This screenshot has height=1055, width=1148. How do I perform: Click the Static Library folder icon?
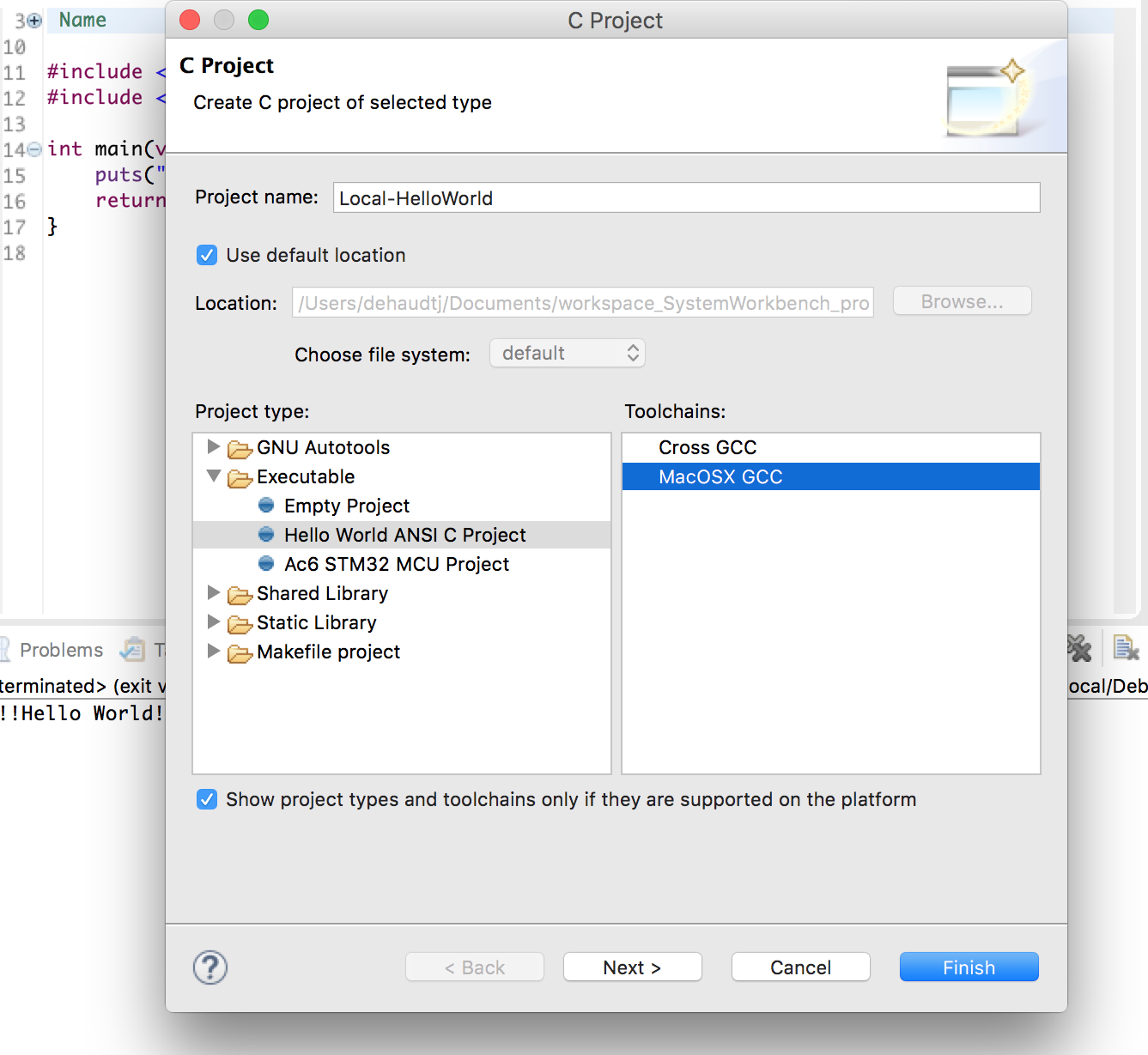(240, 624)
